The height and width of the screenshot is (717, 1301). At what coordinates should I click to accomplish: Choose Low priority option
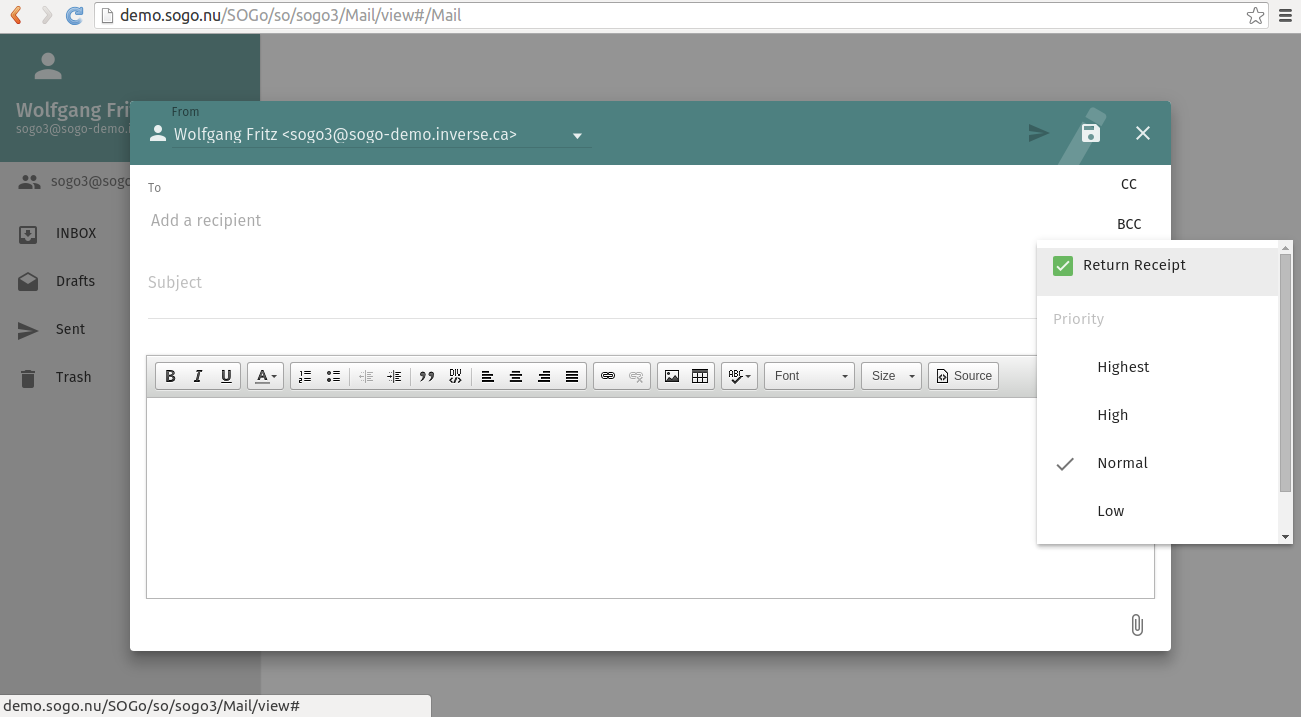[1110, 511]
